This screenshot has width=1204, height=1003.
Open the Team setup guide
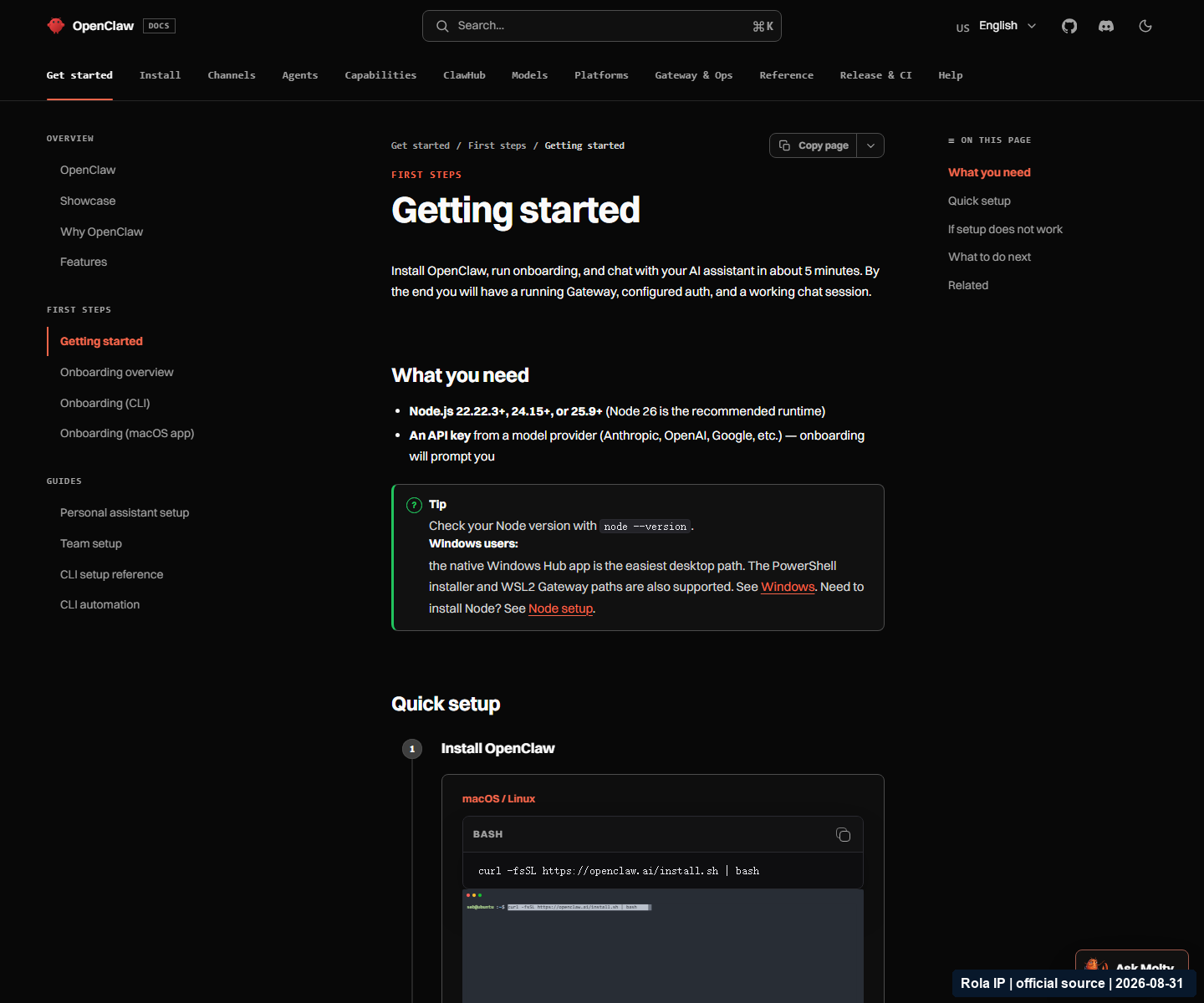(x=91, y=543)
